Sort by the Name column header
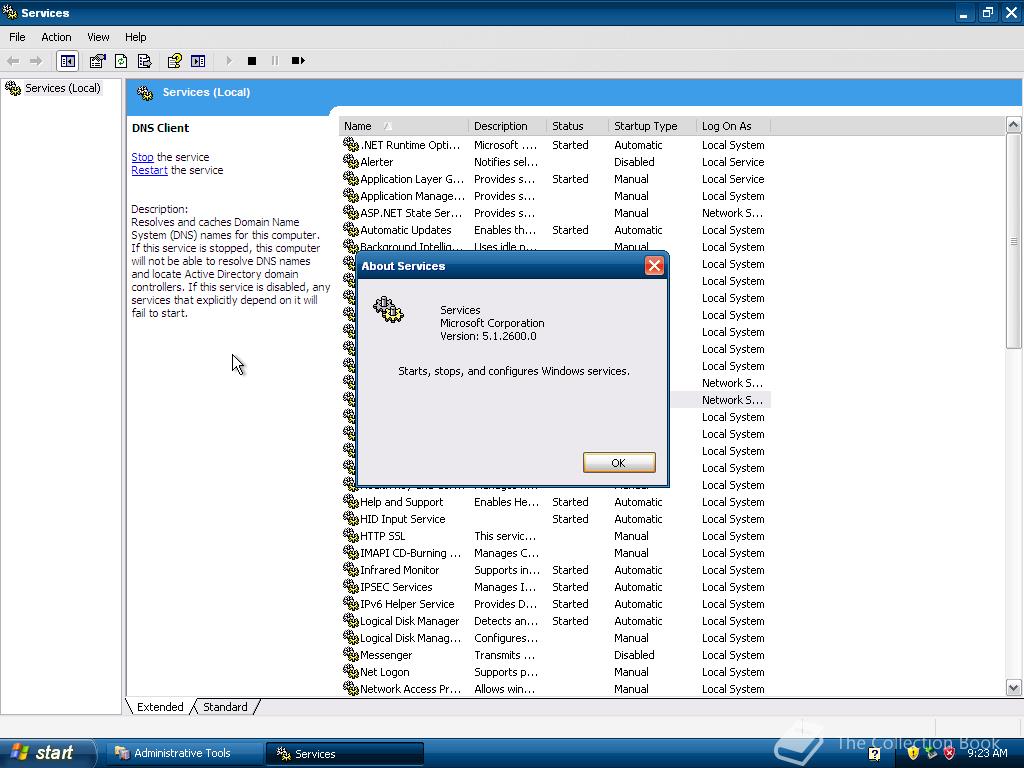1024x768 pixels. coord(403,126)
